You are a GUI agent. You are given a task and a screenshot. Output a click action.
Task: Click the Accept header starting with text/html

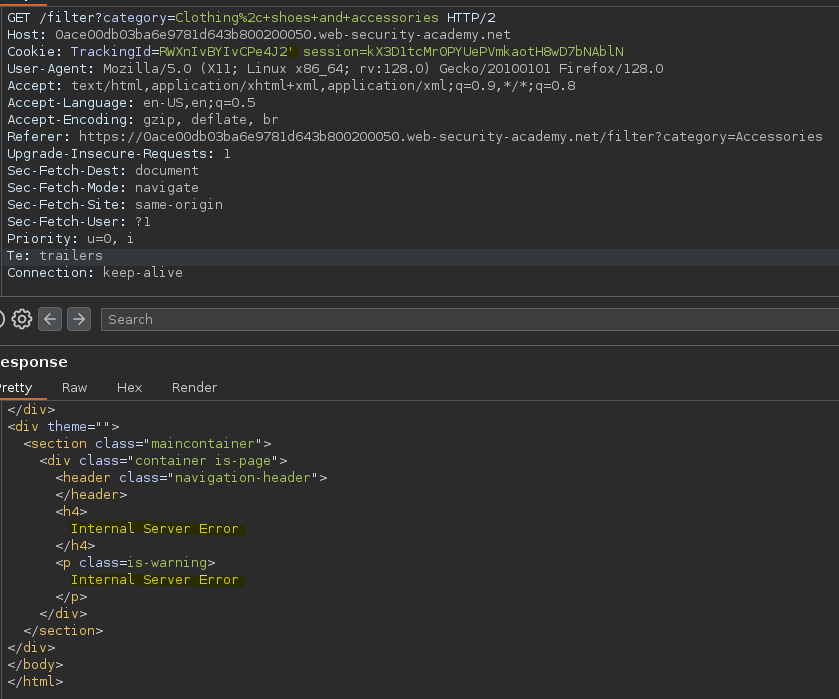292,86
